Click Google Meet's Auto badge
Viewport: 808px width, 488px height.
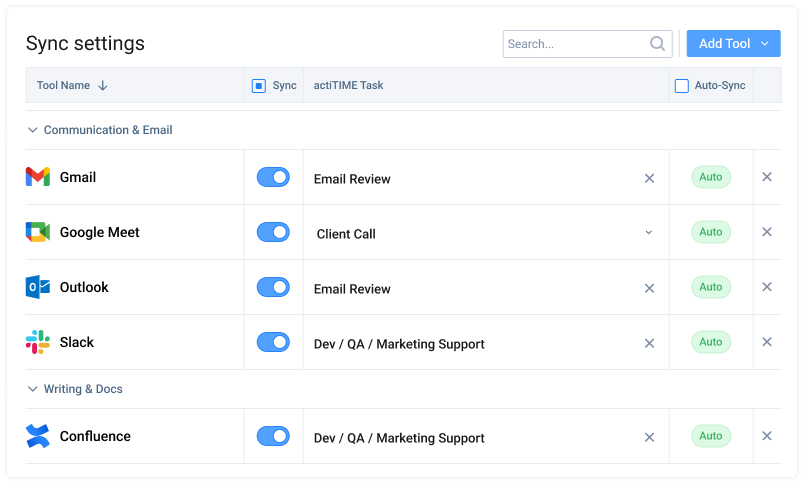(711, 232)
